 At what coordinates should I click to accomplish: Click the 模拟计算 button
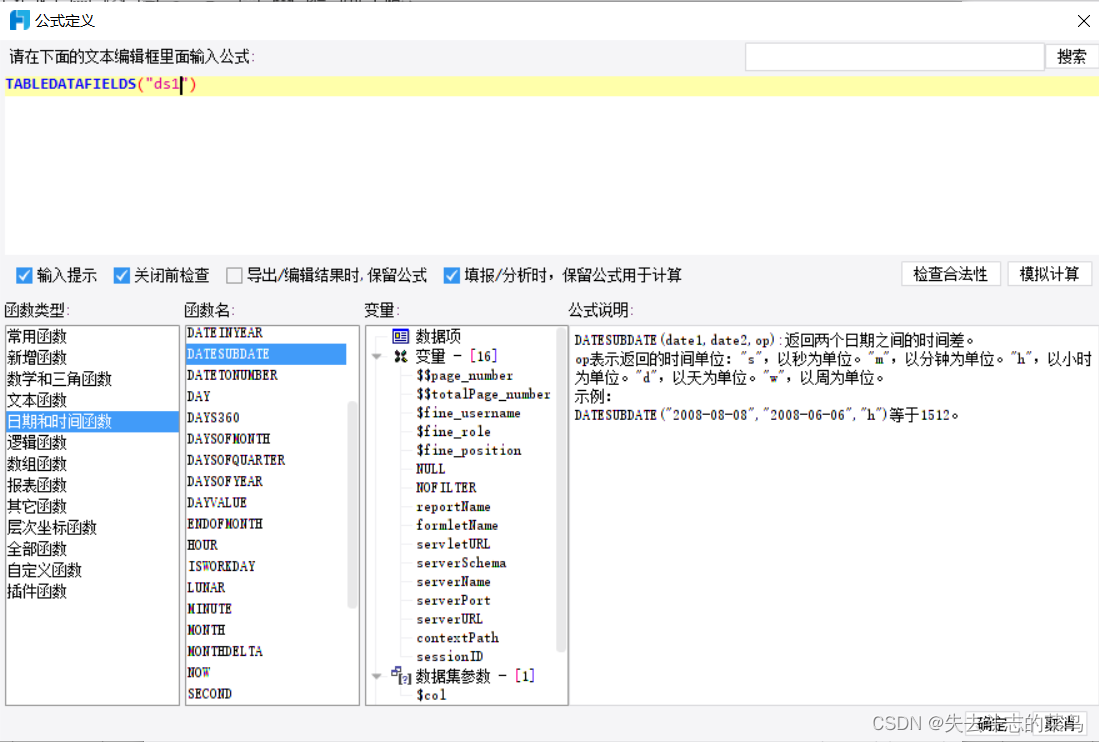tap(1049, 273)
